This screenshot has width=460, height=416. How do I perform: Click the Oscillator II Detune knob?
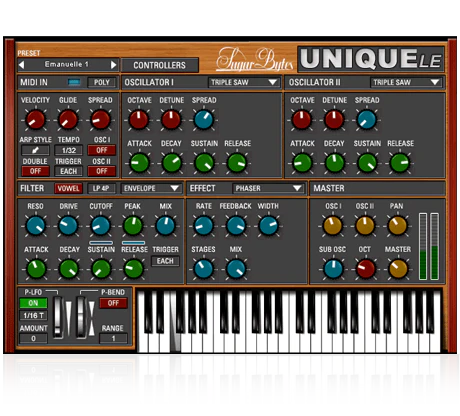click(x=334, y=119)
